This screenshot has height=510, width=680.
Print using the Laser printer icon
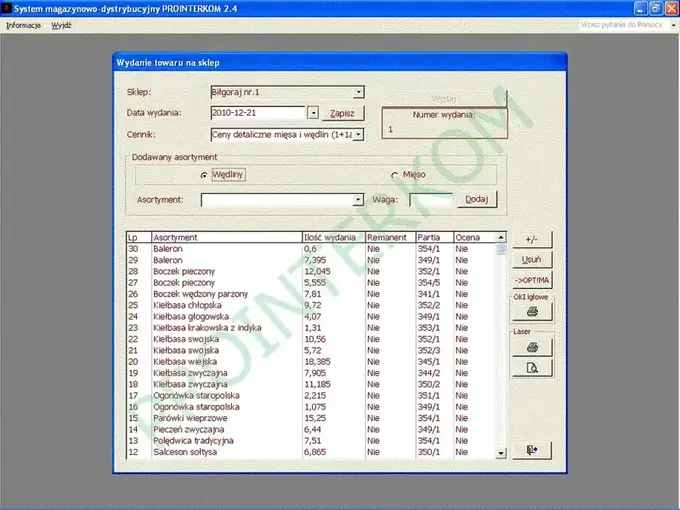(532, 347)
